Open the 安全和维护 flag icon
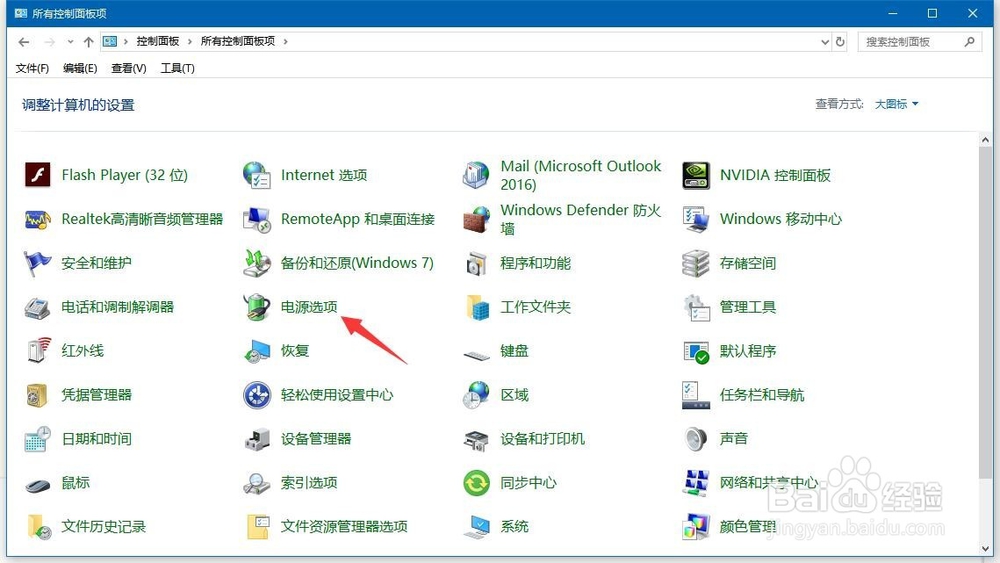1000x563 pixels. coord(38,263)
